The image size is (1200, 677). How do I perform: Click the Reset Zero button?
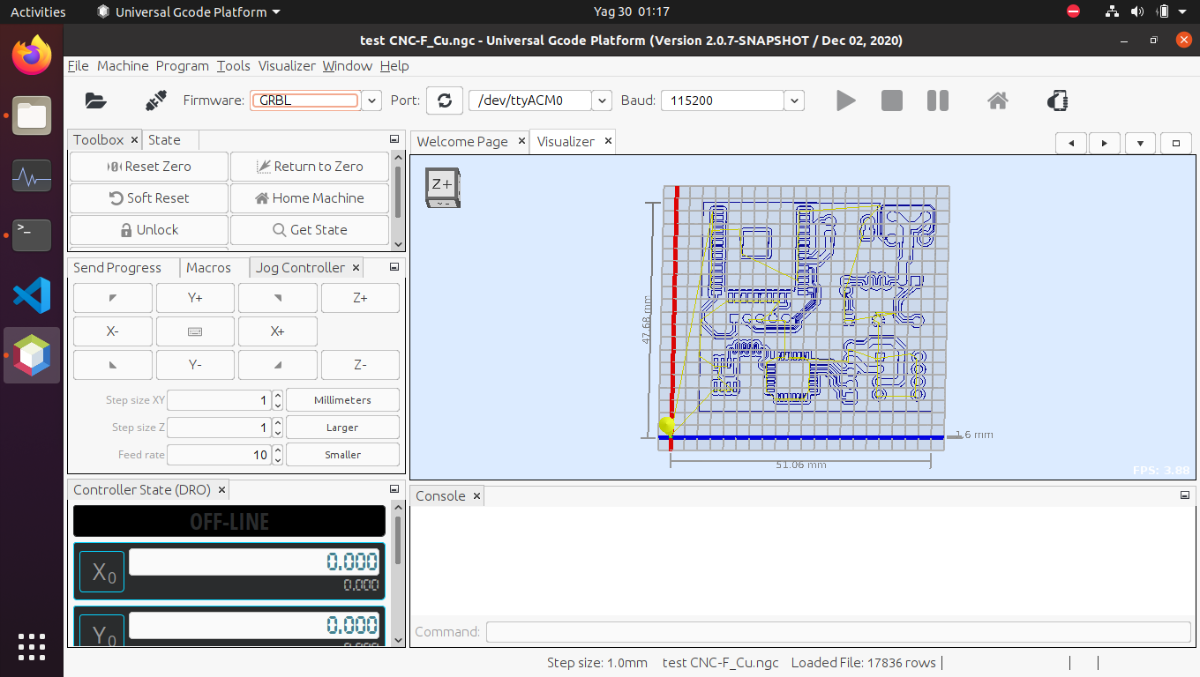149,166
